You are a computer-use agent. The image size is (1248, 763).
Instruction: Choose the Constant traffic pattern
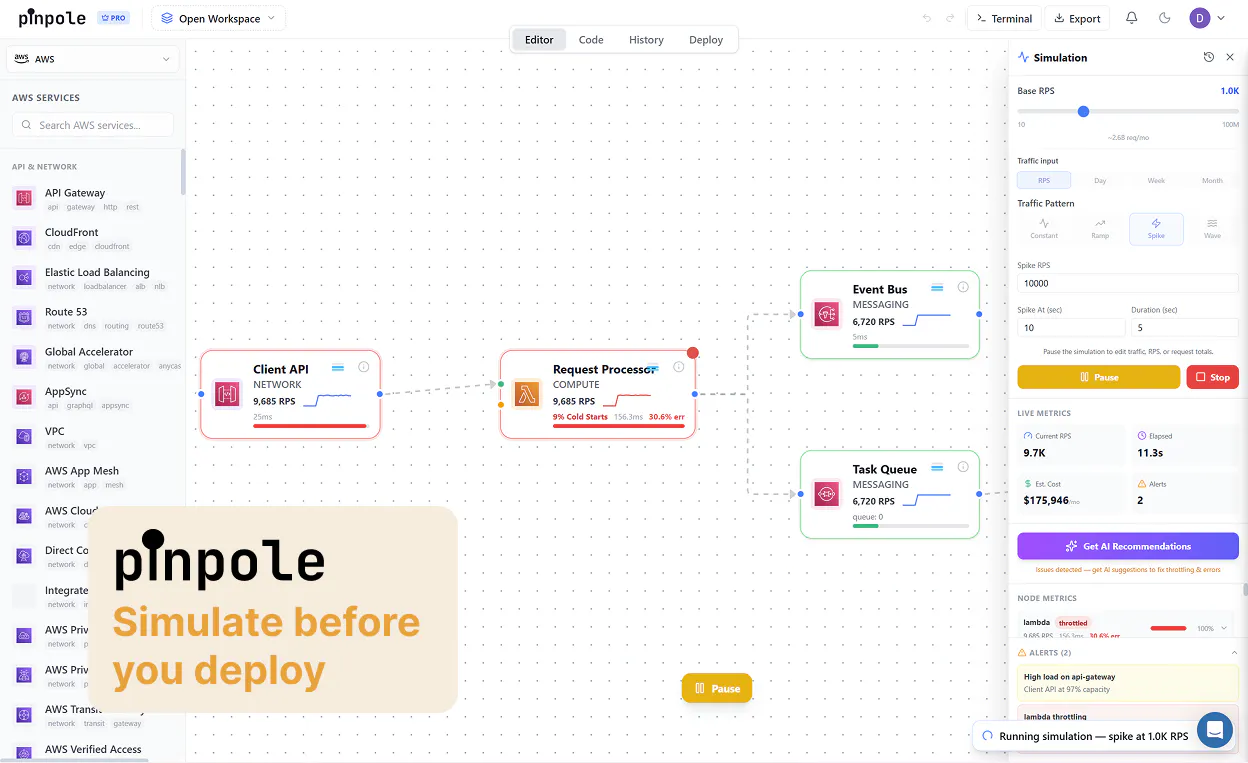click(1044, 229)
